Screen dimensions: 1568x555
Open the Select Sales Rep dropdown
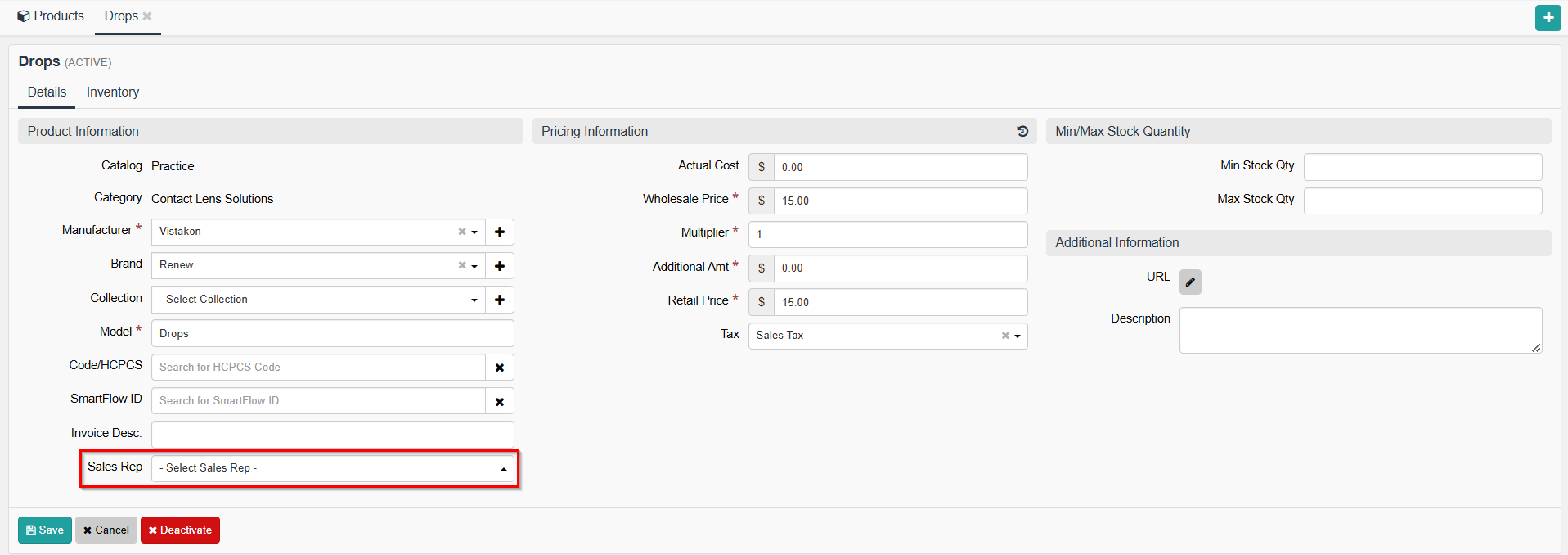(332, 468)
